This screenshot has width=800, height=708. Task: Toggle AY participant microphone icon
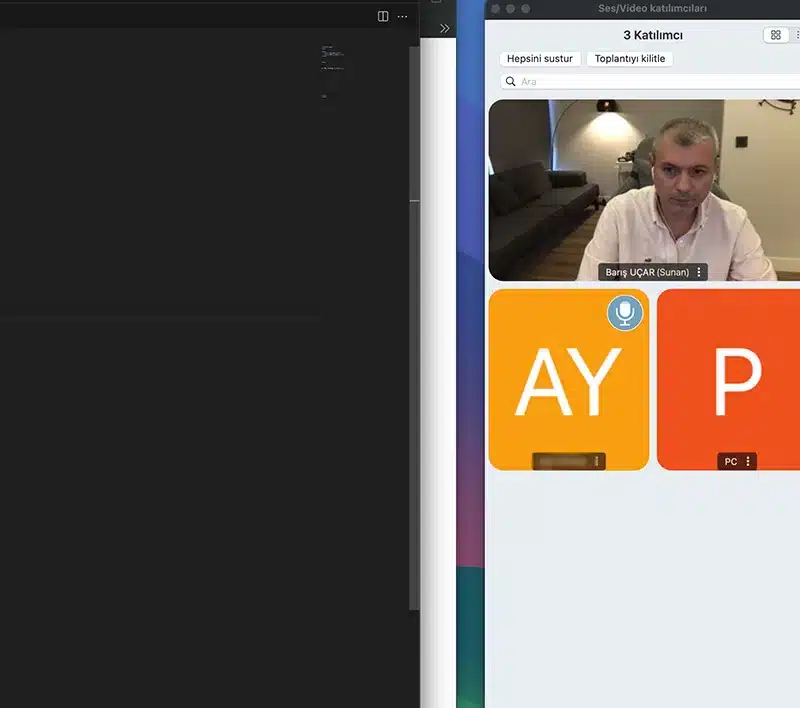pos(625,313)
